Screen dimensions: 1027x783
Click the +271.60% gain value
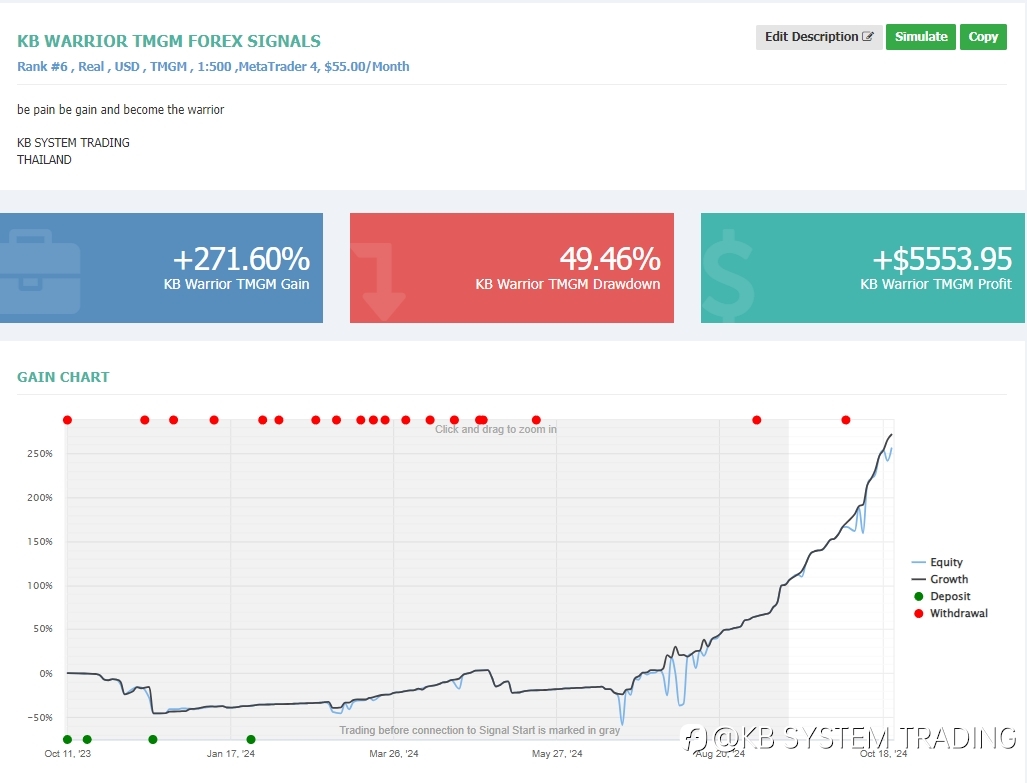point(241,259)
